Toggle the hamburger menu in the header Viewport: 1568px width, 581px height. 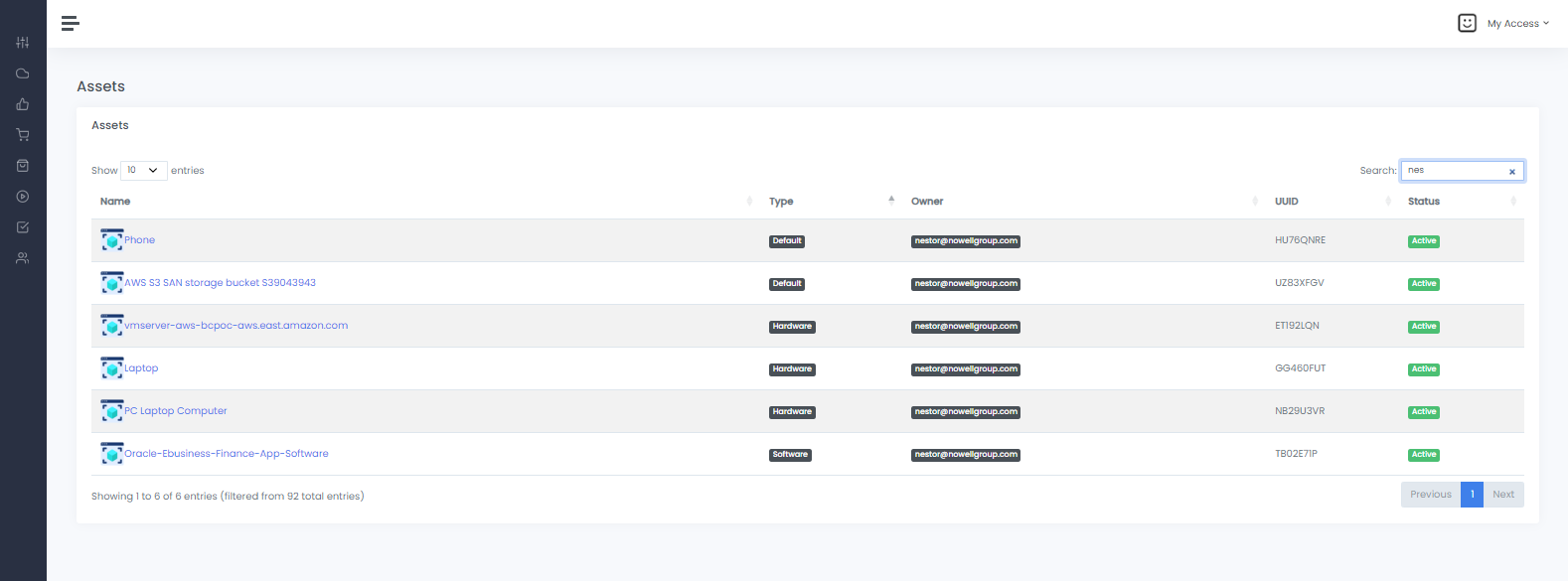coord(70,23)
